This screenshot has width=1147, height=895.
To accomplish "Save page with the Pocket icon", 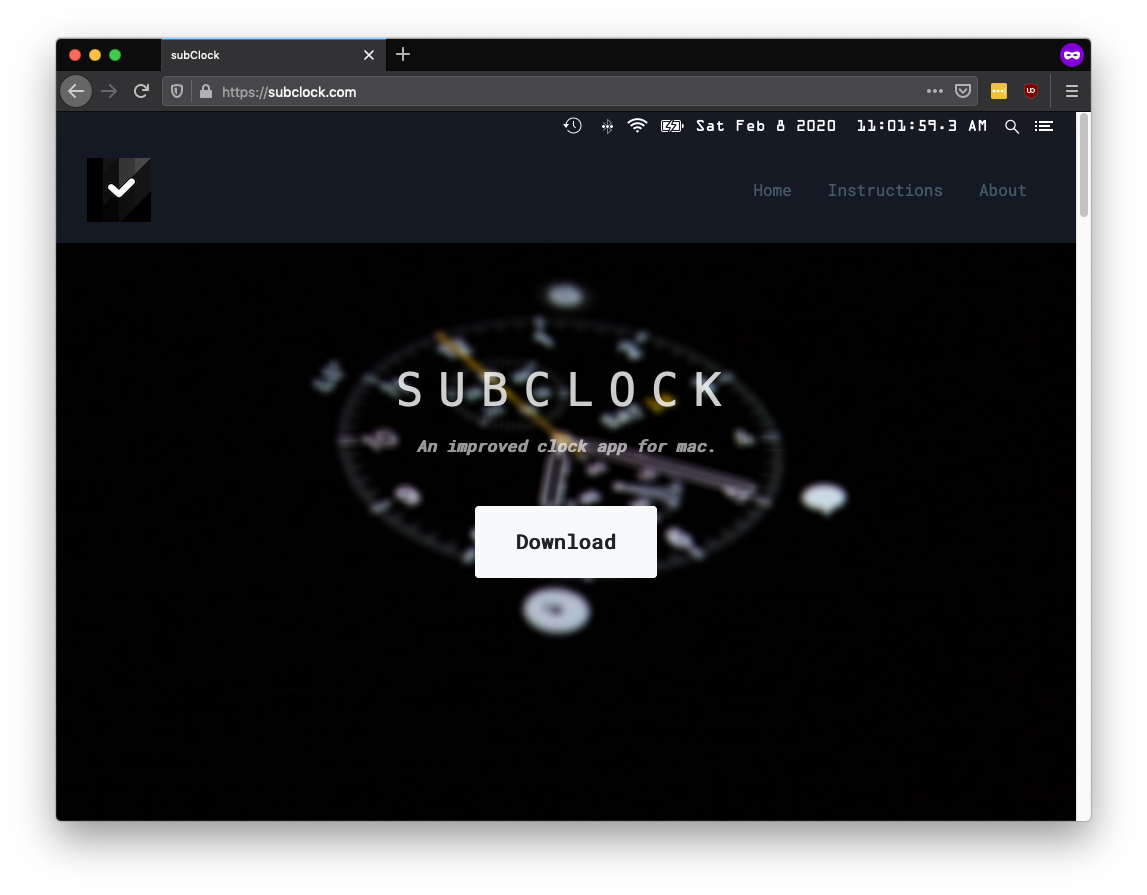I will pyautogui.click(x=963, y=91).
